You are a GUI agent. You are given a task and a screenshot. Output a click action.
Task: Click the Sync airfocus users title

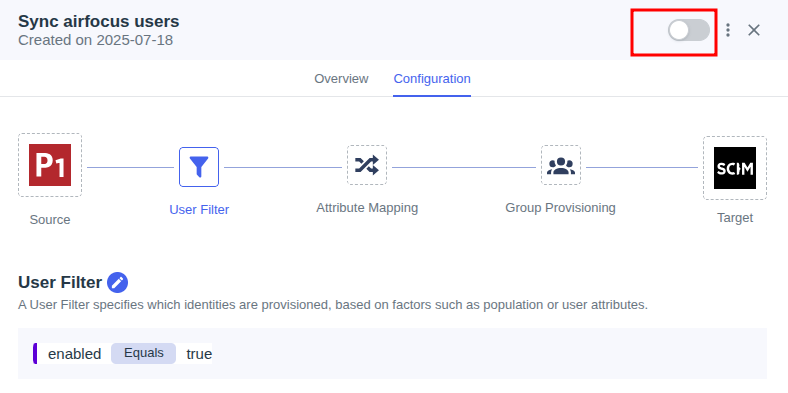tap(98, 22)
